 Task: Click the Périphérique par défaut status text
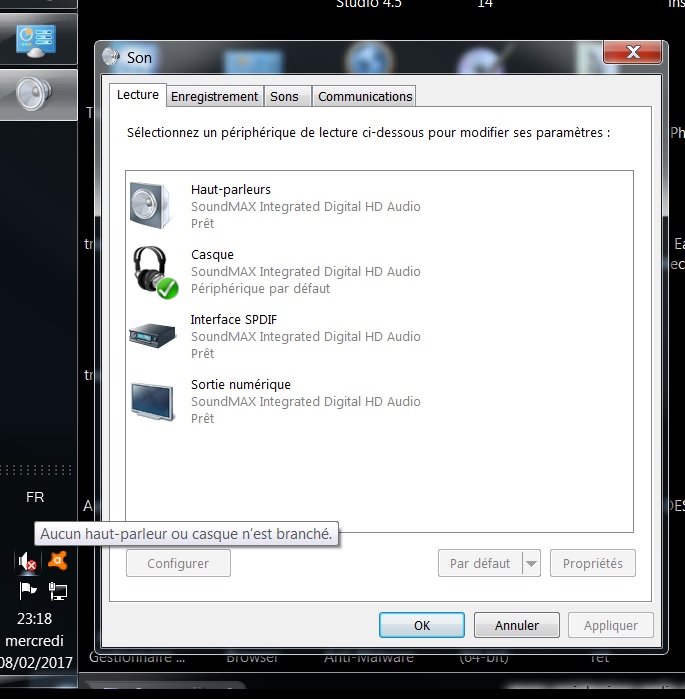(261, 288)
